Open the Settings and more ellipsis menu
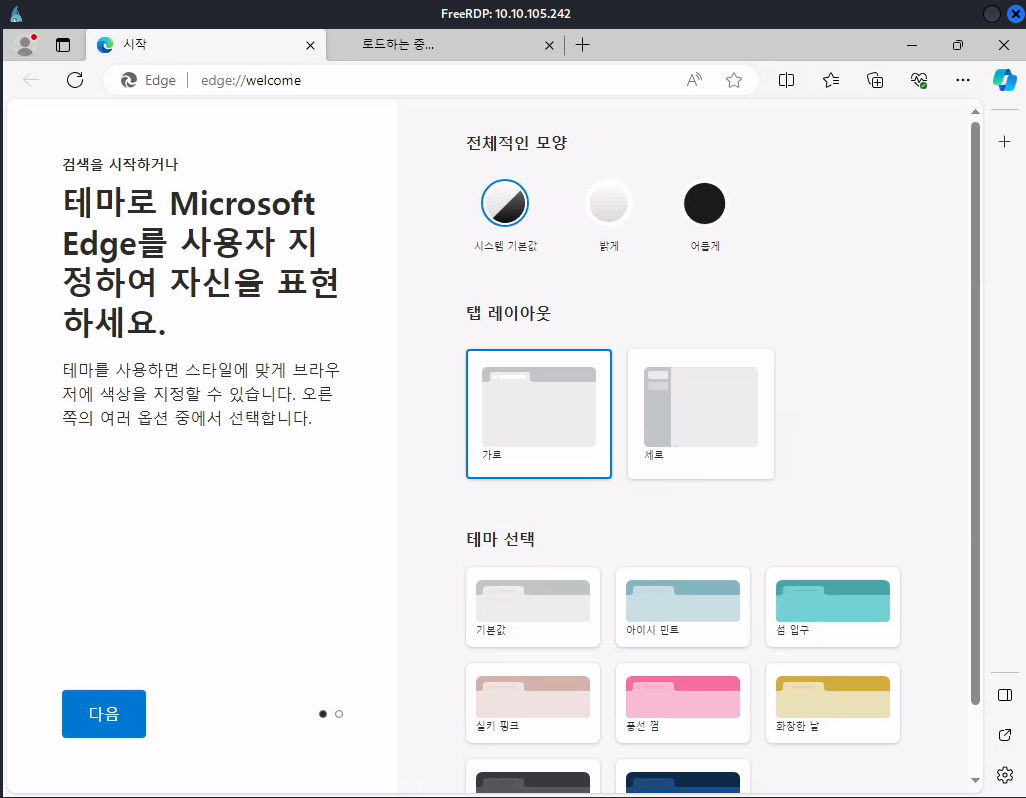Viewport: 1026px width, 798px height. [962, 80]
